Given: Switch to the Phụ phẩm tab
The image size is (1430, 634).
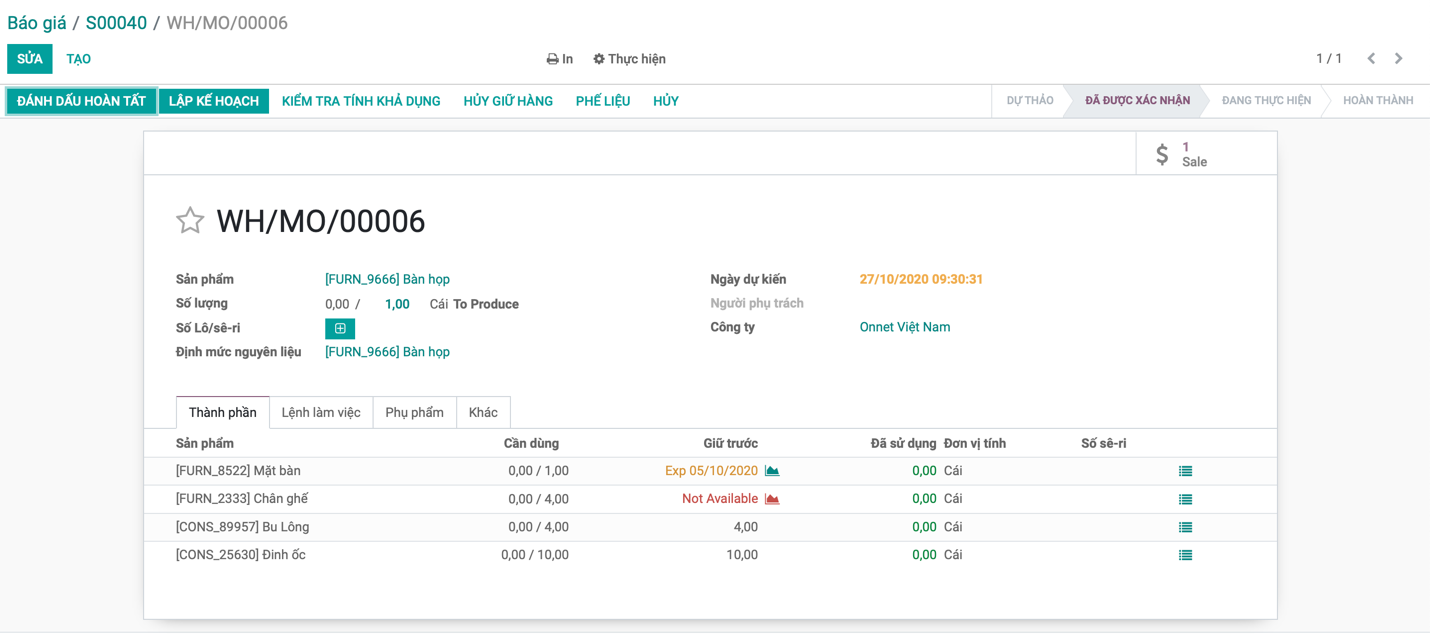Looking at the screenshot, I should [414, 413].
